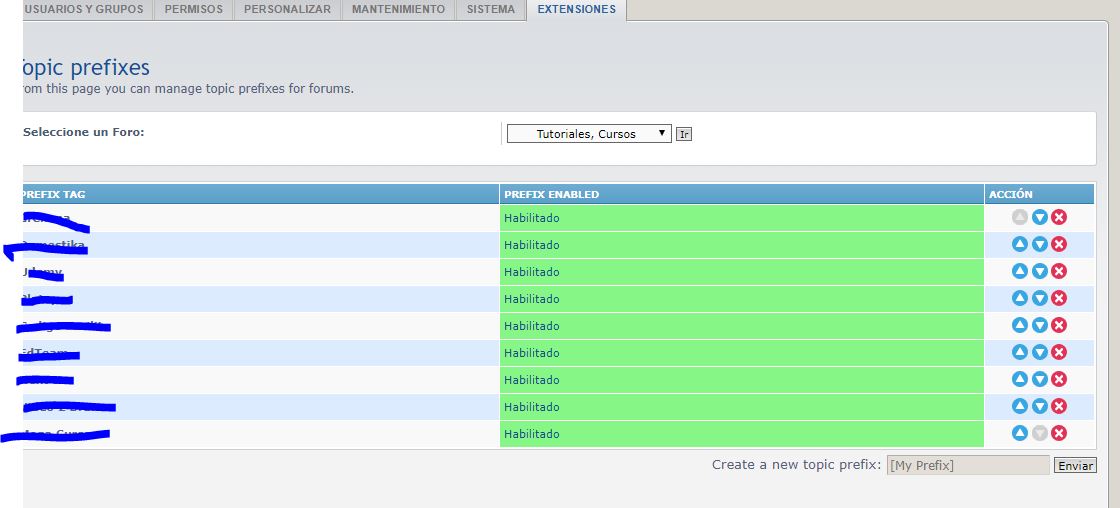Toggle Habilitado status of the fifth prefix
The width and height of the screenshot is (1120, 508).
click(x=532, y=326)
